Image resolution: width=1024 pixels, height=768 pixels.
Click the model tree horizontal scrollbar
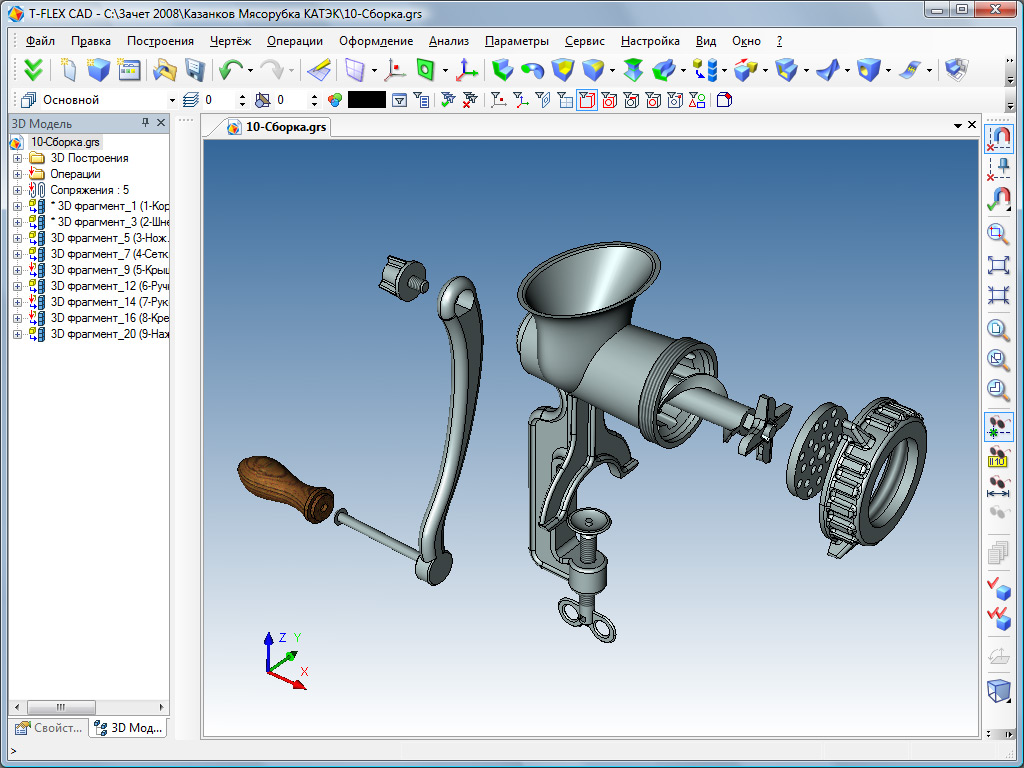(x=89, y=707)
